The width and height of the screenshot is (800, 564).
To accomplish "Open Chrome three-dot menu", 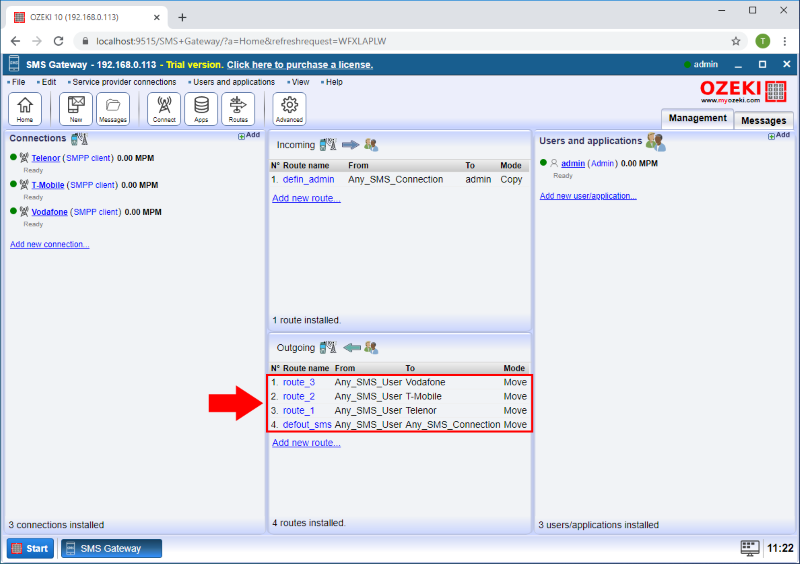I will point(785,41).
